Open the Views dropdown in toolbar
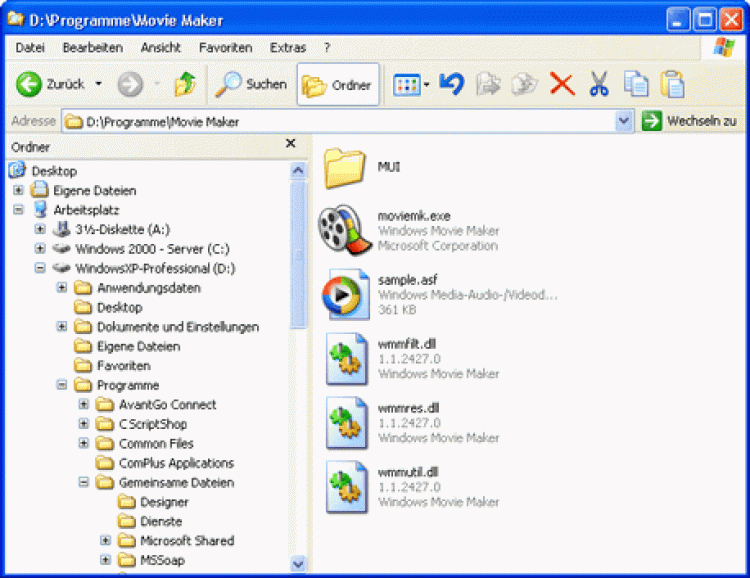The height and width of the screenshot is (578, 750). pos(411,85)
